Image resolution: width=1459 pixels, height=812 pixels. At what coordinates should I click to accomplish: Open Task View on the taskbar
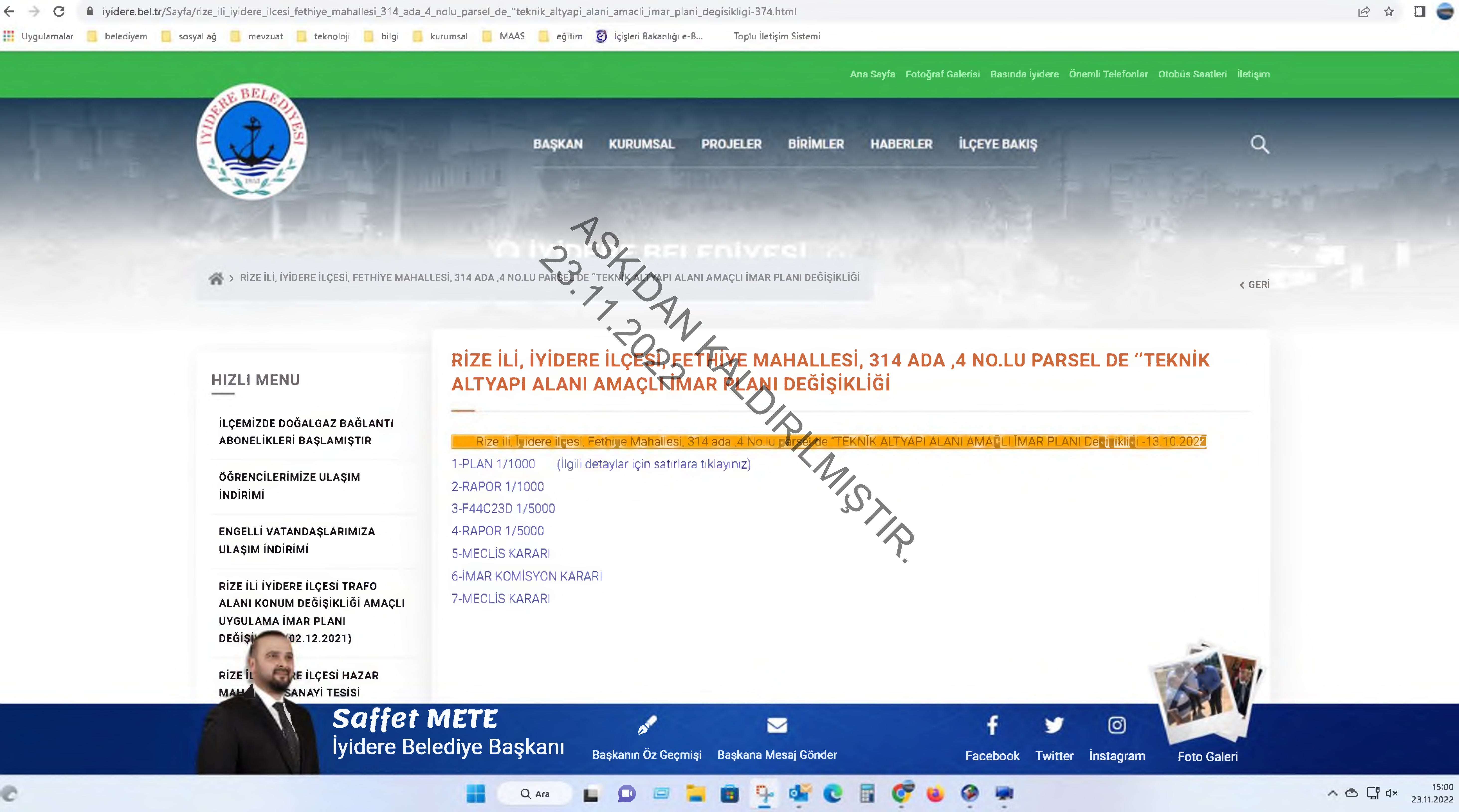point(591,795)
